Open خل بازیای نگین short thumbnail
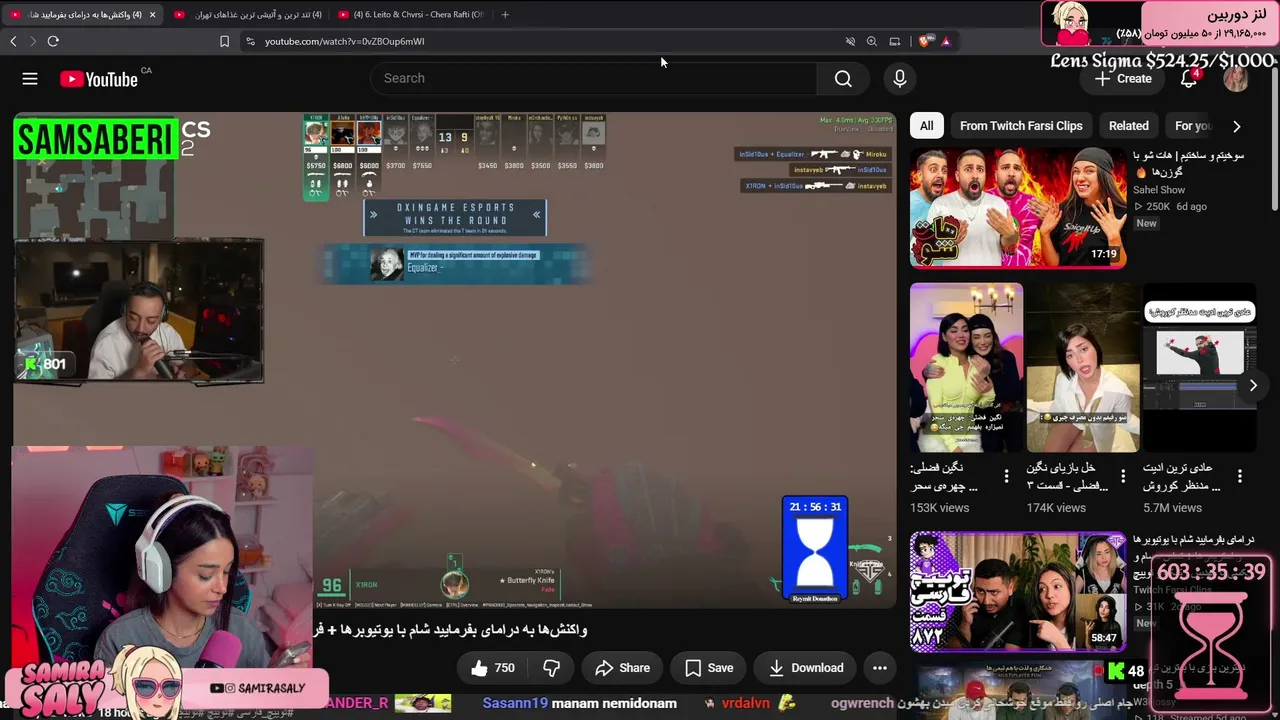1280x720 pixels. 1083,368
